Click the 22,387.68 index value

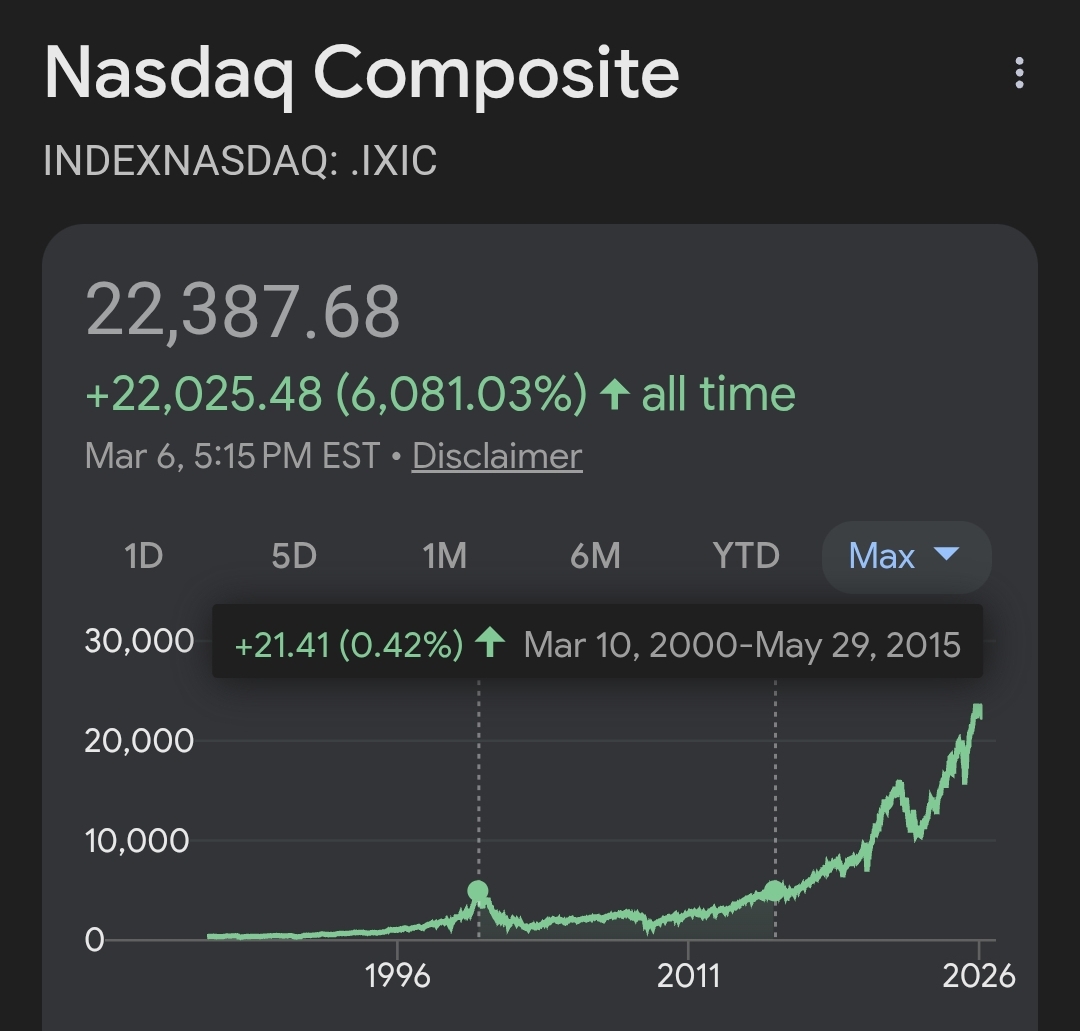tap(243, 311)
